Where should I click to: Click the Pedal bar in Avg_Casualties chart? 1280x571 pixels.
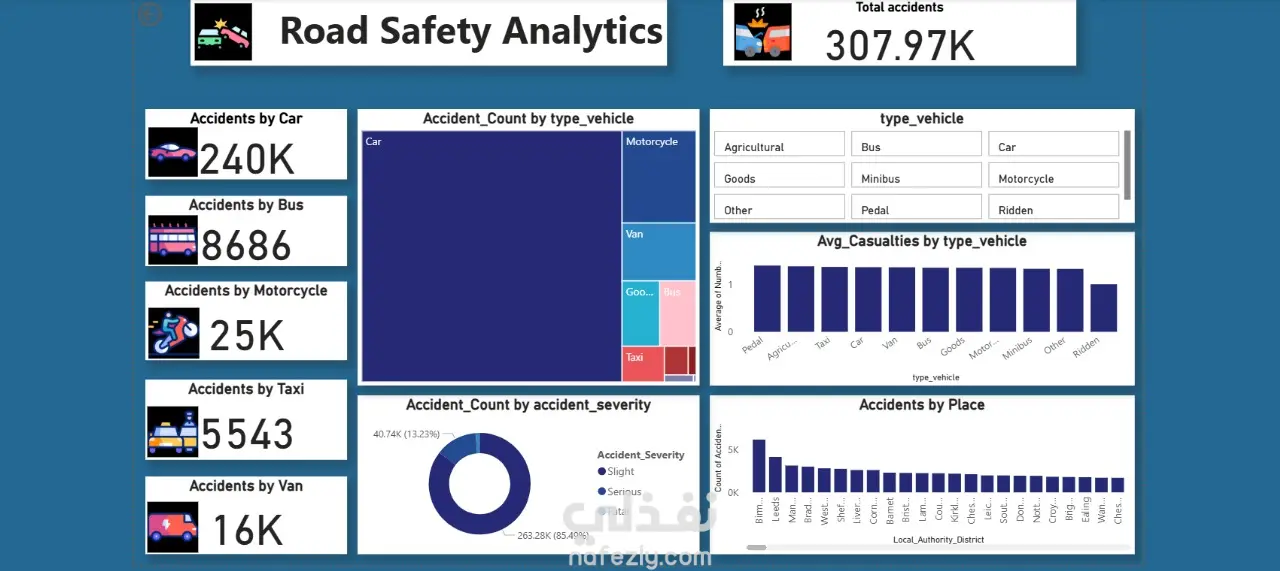pyautogui.click(x=767, y=298)
